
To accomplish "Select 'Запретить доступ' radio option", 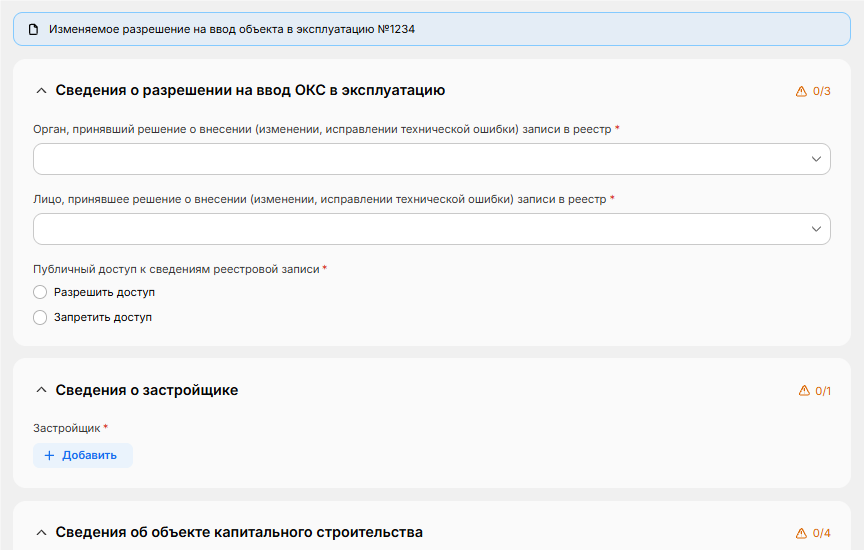I will click(40, 317).
